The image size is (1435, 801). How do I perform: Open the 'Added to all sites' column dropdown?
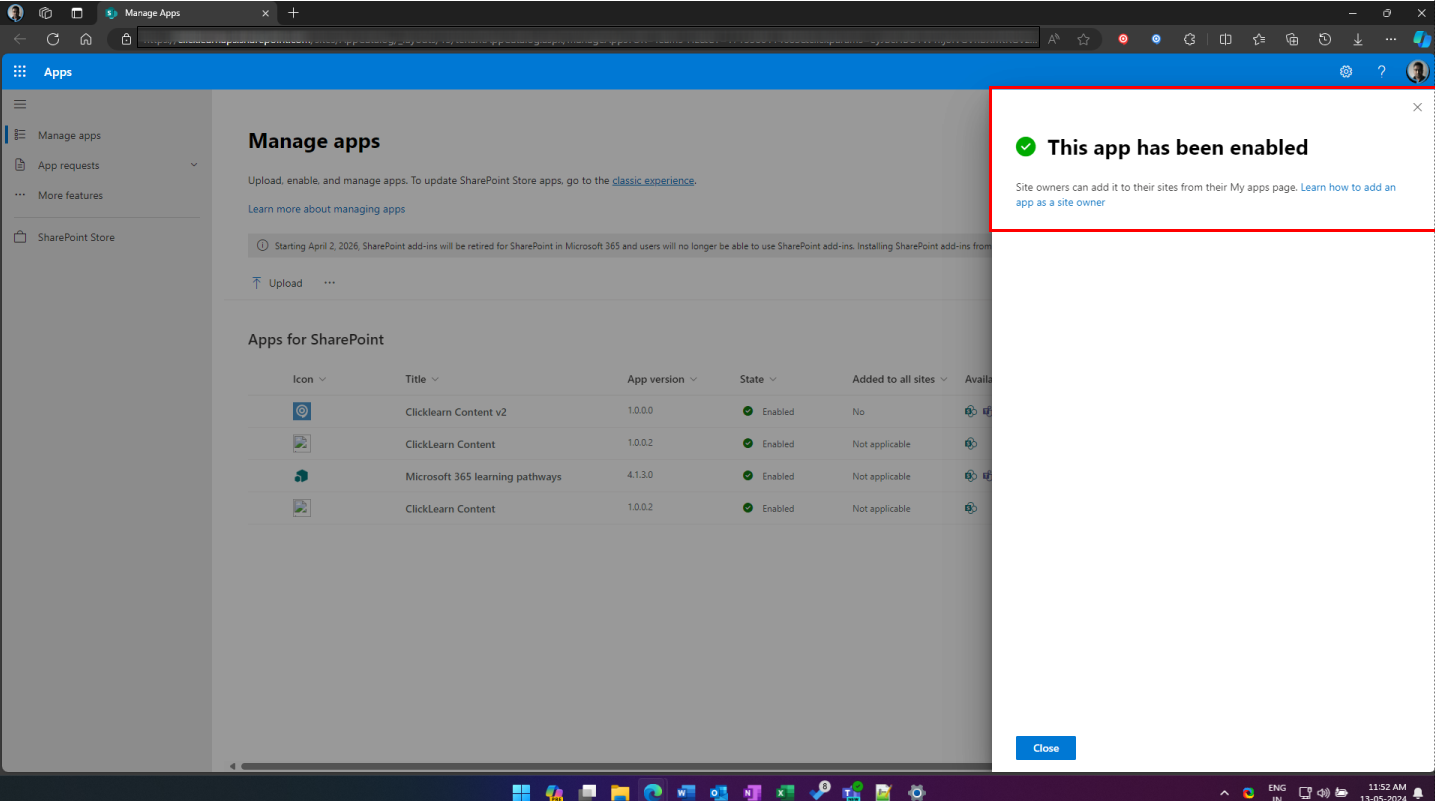pyautogui.click(x=900, y=379)
